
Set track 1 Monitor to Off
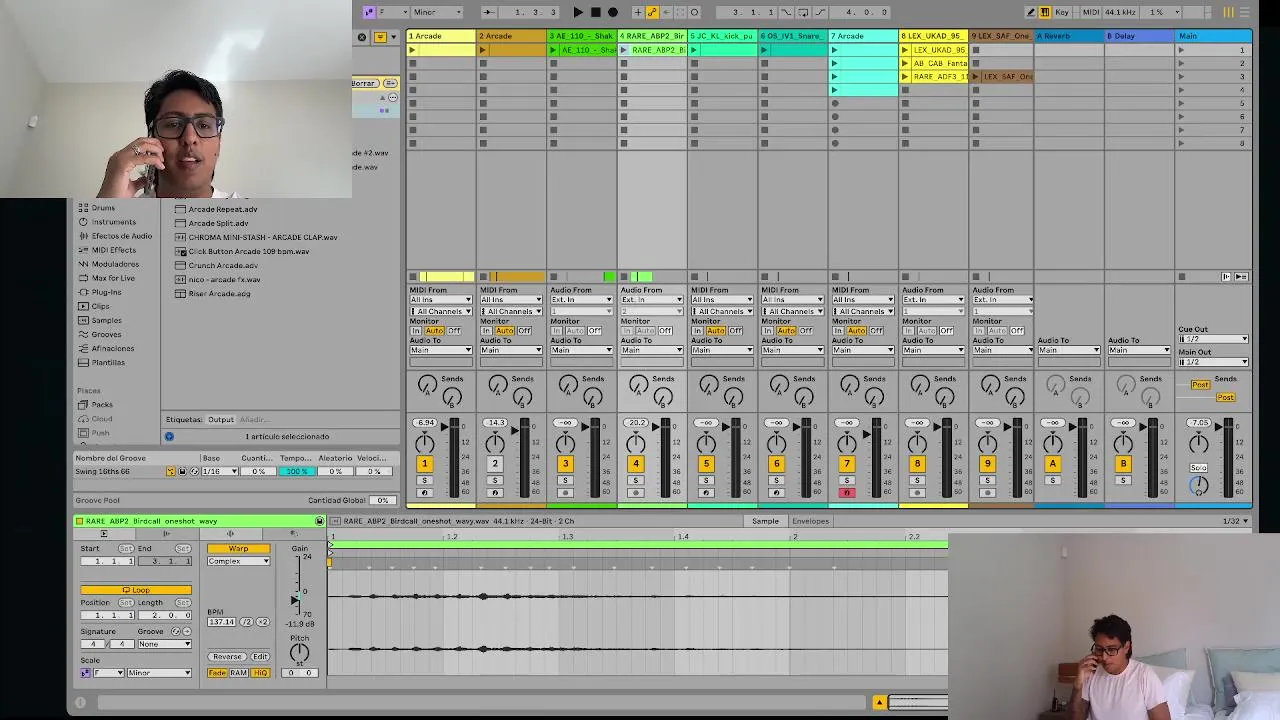[x=455, y=330]
